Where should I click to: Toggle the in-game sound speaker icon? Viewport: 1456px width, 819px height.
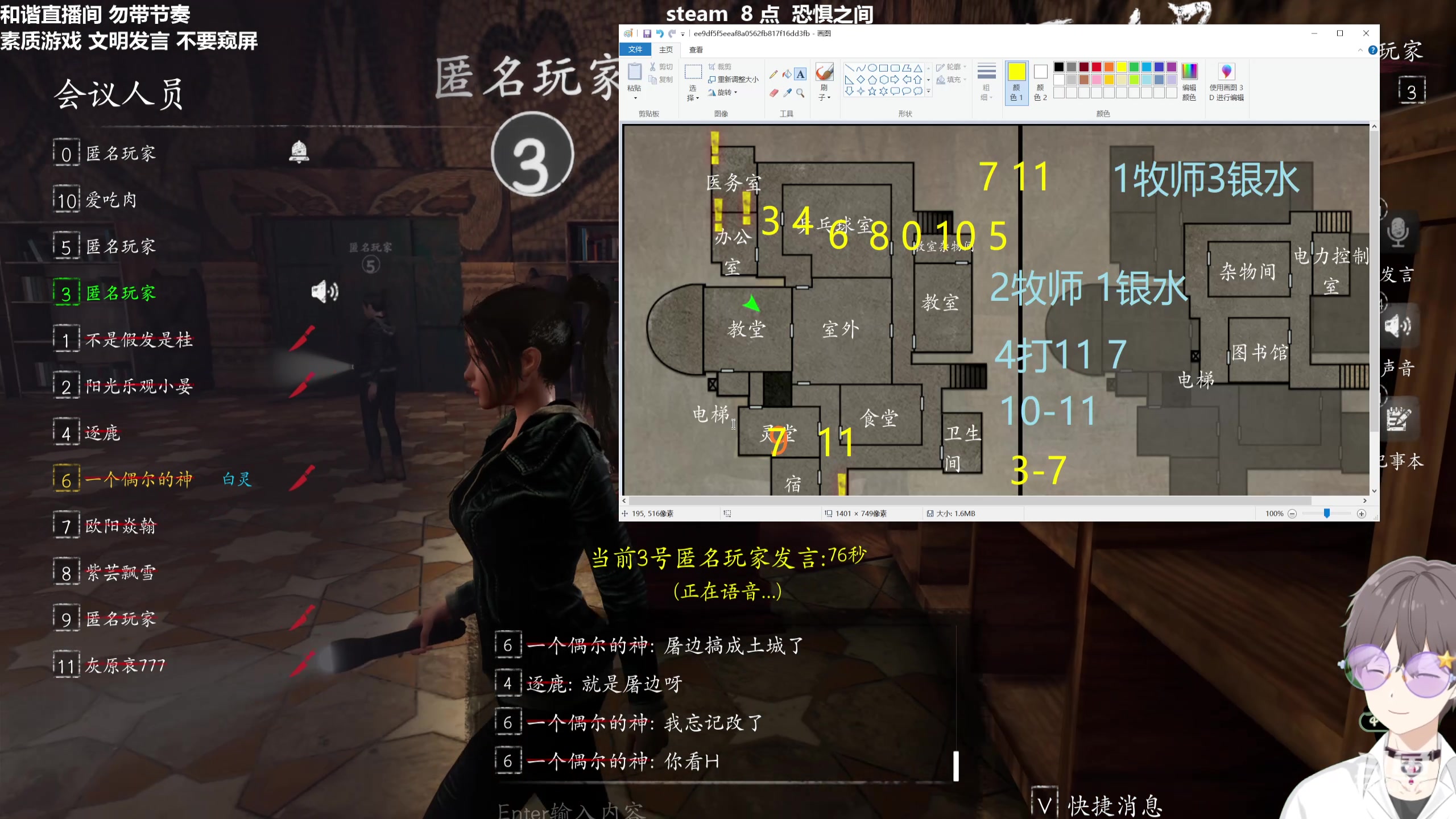click(x=1397, y=326)
